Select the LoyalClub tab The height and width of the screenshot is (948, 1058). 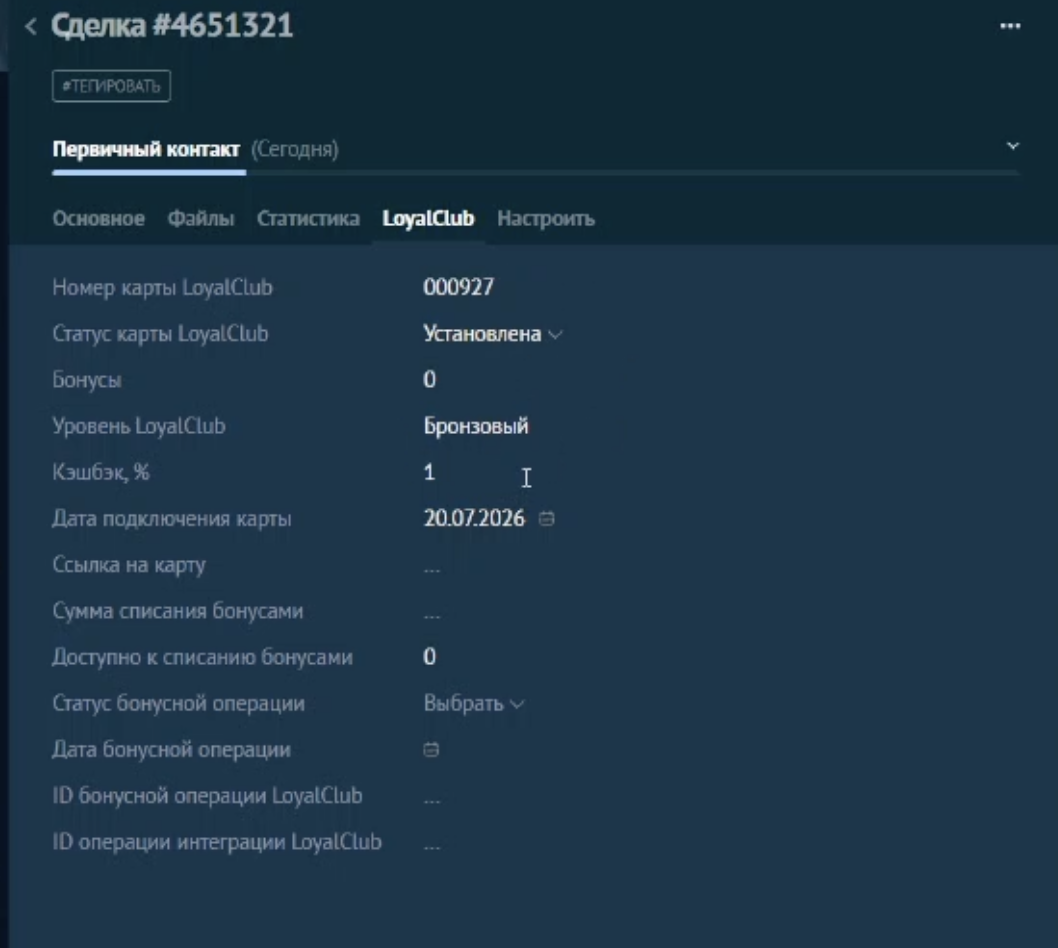428,219
